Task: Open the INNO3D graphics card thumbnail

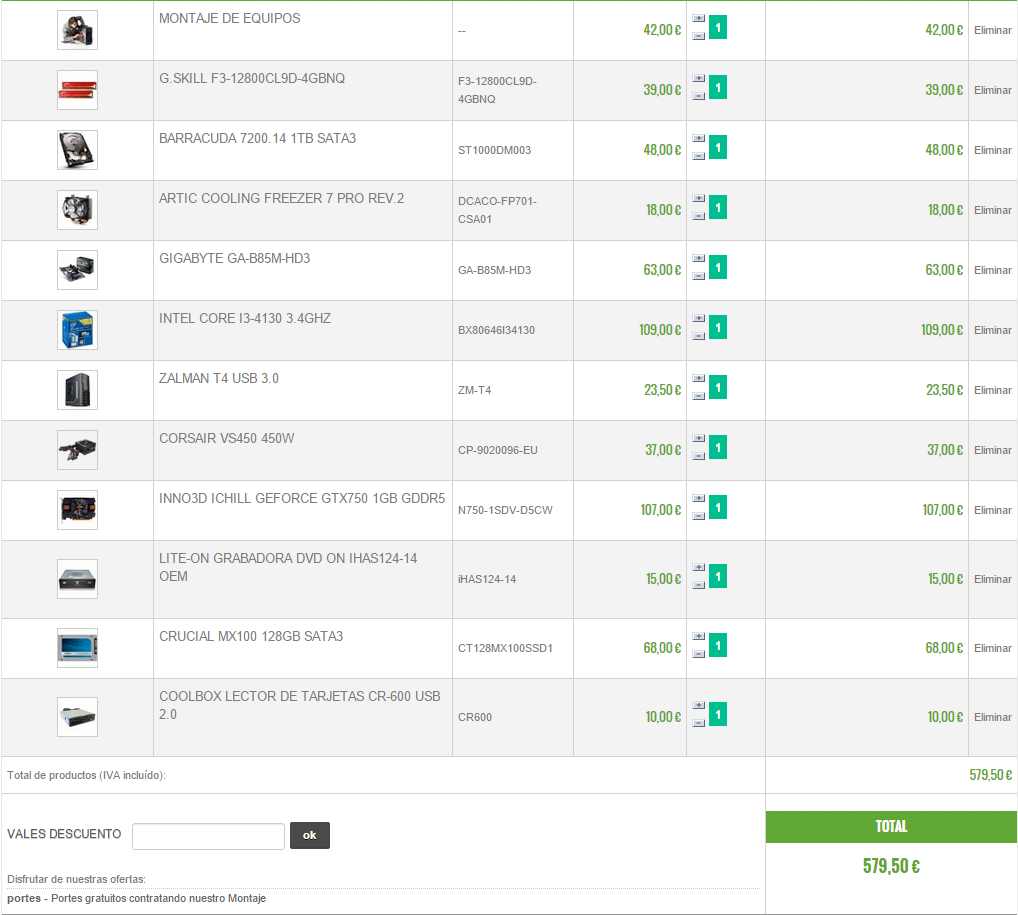Action: pyautogui.click(x=77, y=510)
